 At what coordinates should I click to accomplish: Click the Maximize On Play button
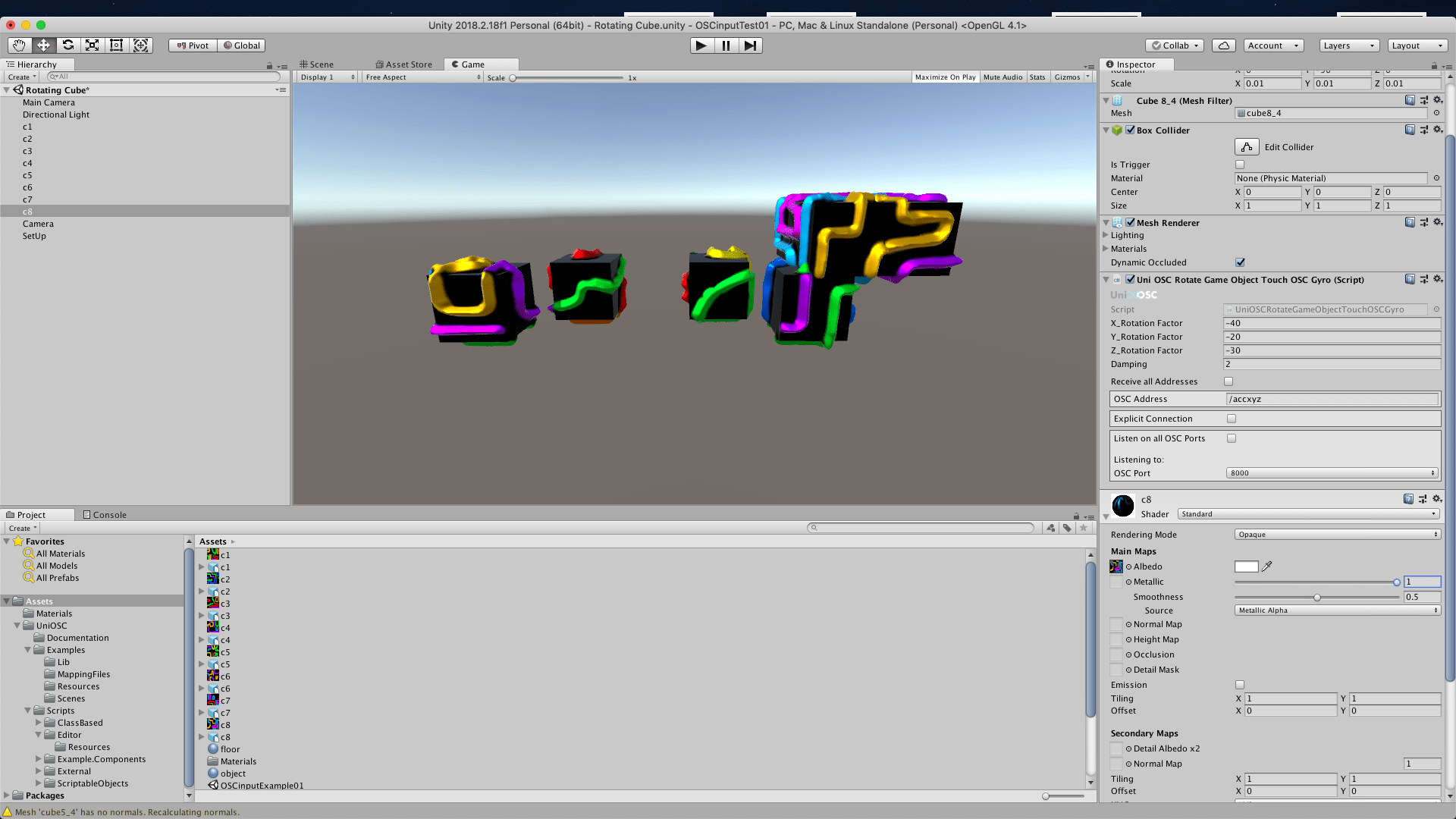click(x=945, y=77)
